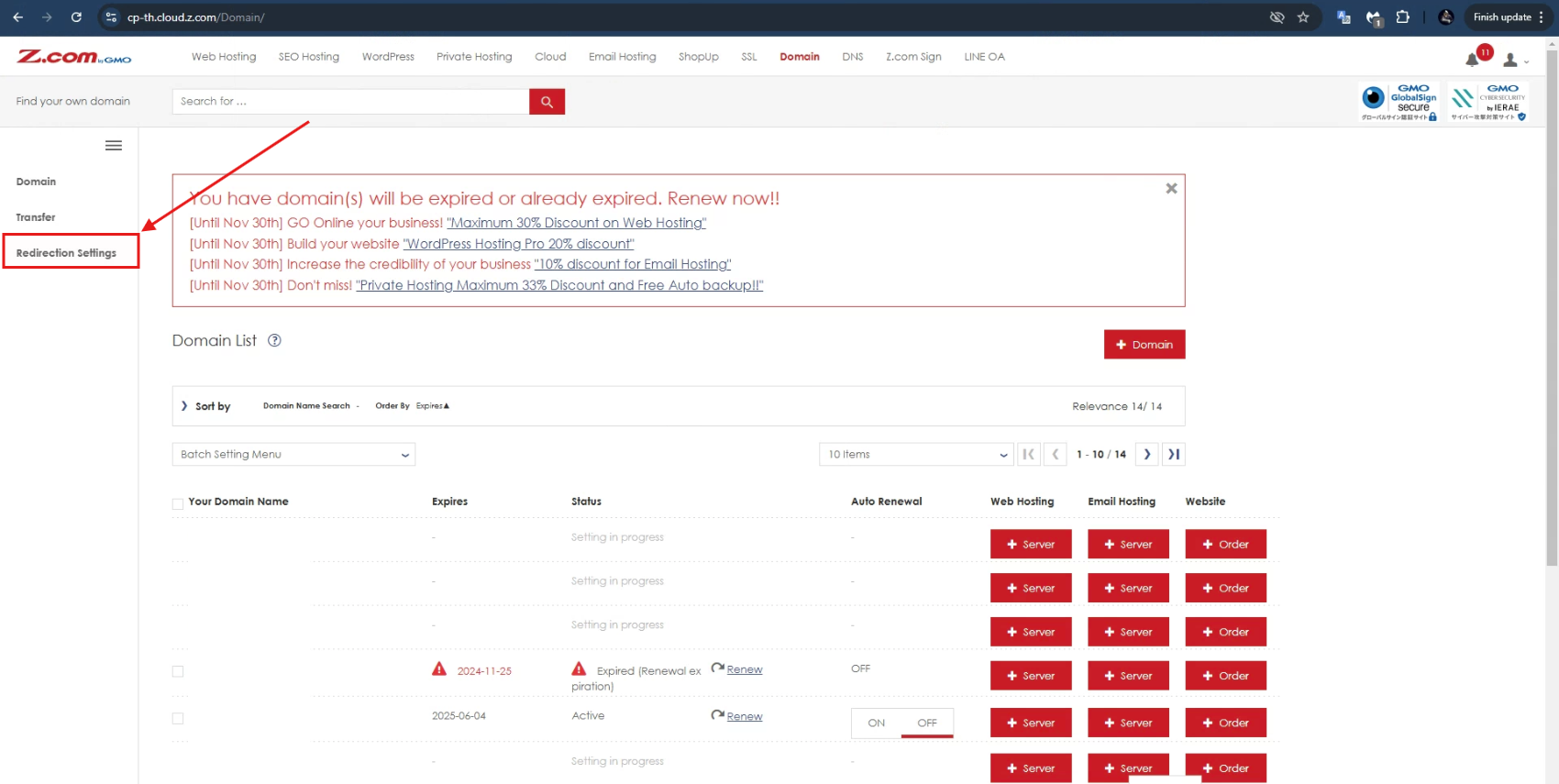Go to the DNS menu item
The height and width of the screenshot is (784, 1559).
[853, 57]
